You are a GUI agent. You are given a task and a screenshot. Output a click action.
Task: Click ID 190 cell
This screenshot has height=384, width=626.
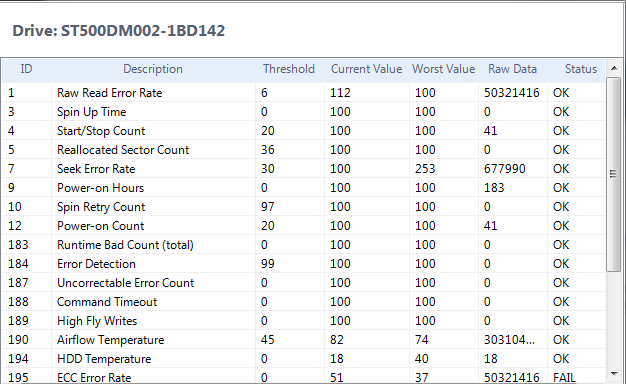(x=18, y=340)
